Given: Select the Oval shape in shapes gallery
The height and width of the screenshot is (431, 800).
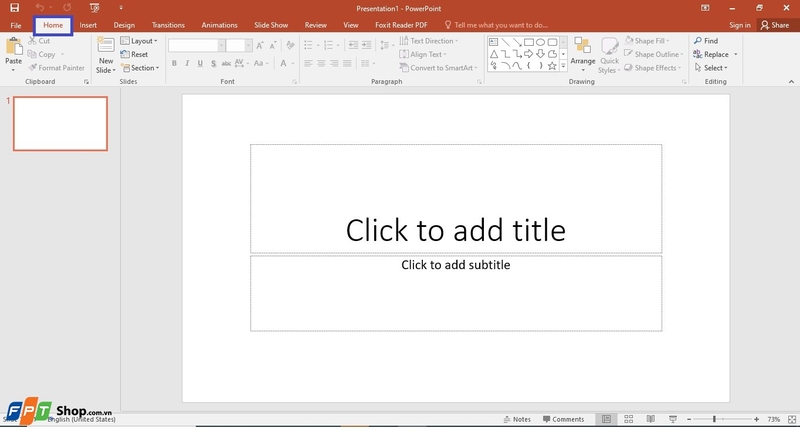Looking at the screenshot, I should pos(540,42).
